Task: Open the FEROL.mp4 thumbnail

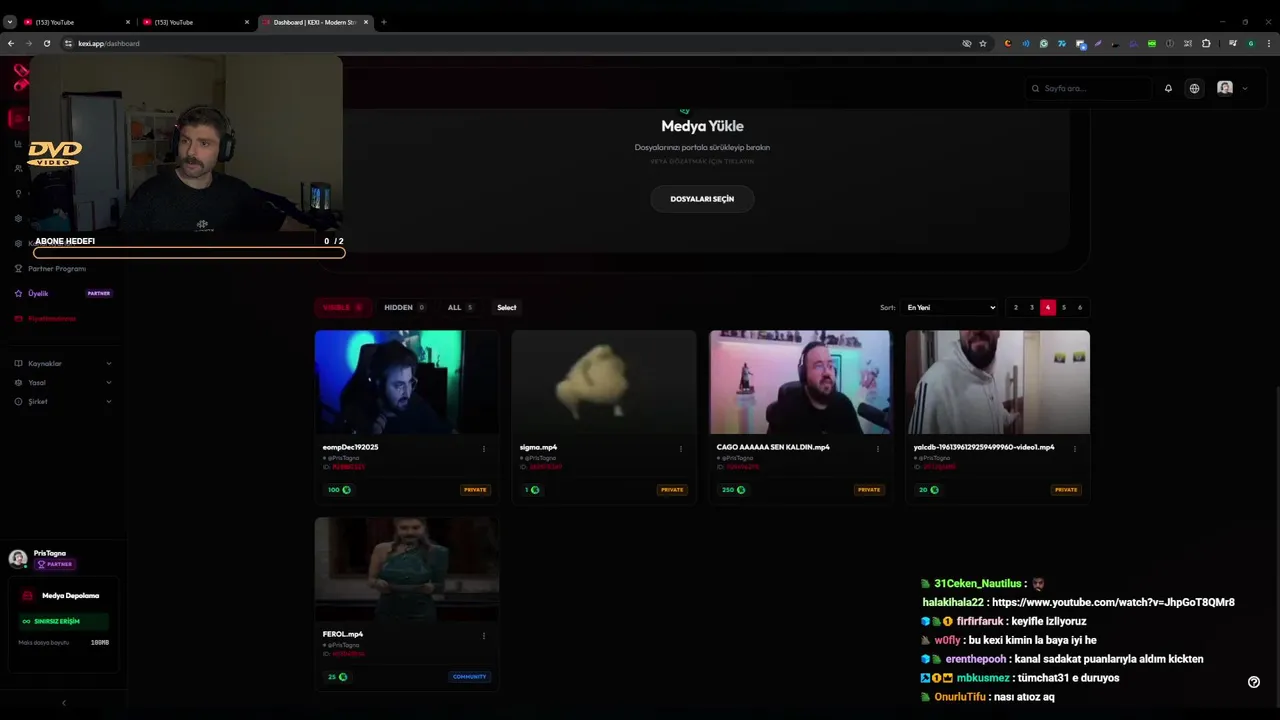Action: coord(406,569)
